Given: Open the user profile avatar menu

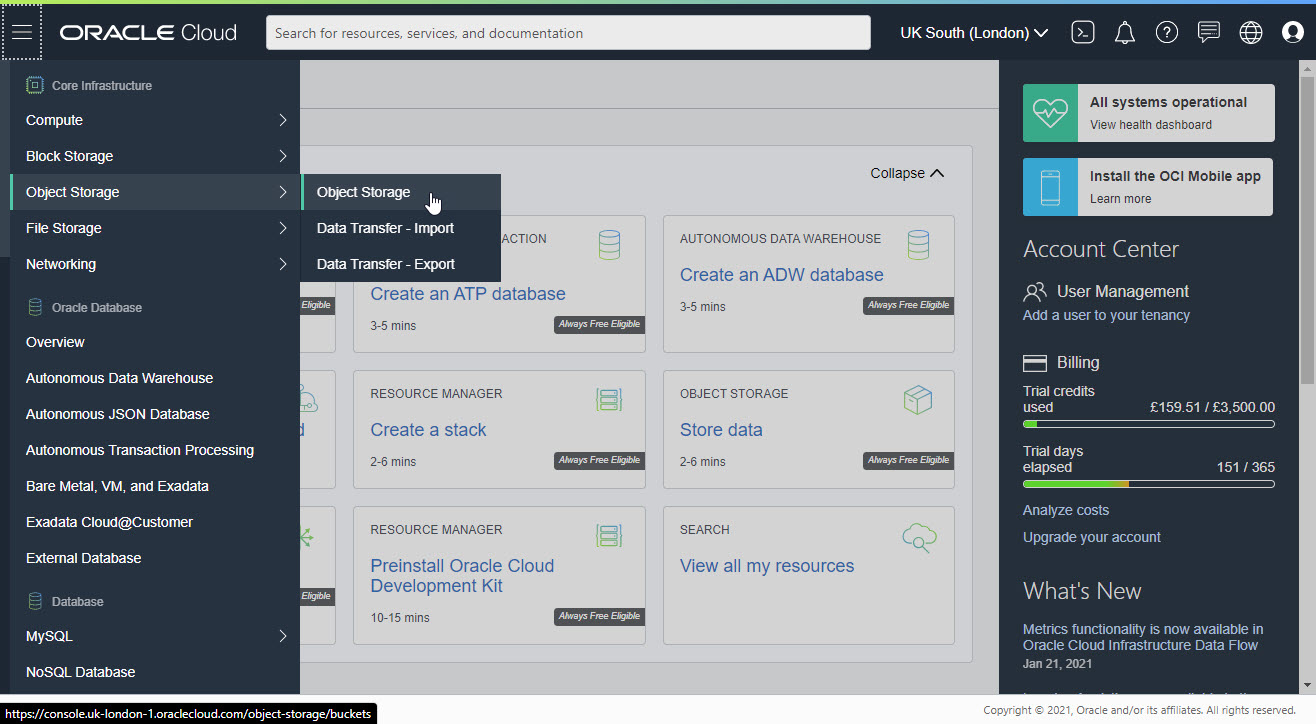Looking at the screenshot, I should [1292, 32].
